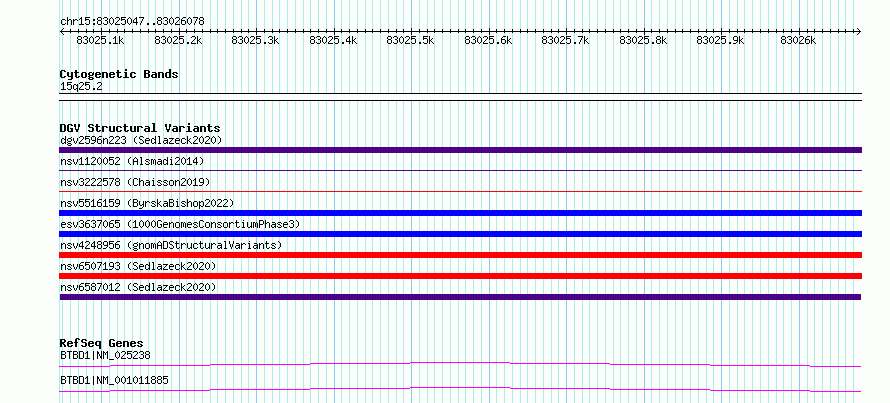Click the 83025.4k ruler tick label
Screen dimensions: 890x403
click(x=333, y=41)
